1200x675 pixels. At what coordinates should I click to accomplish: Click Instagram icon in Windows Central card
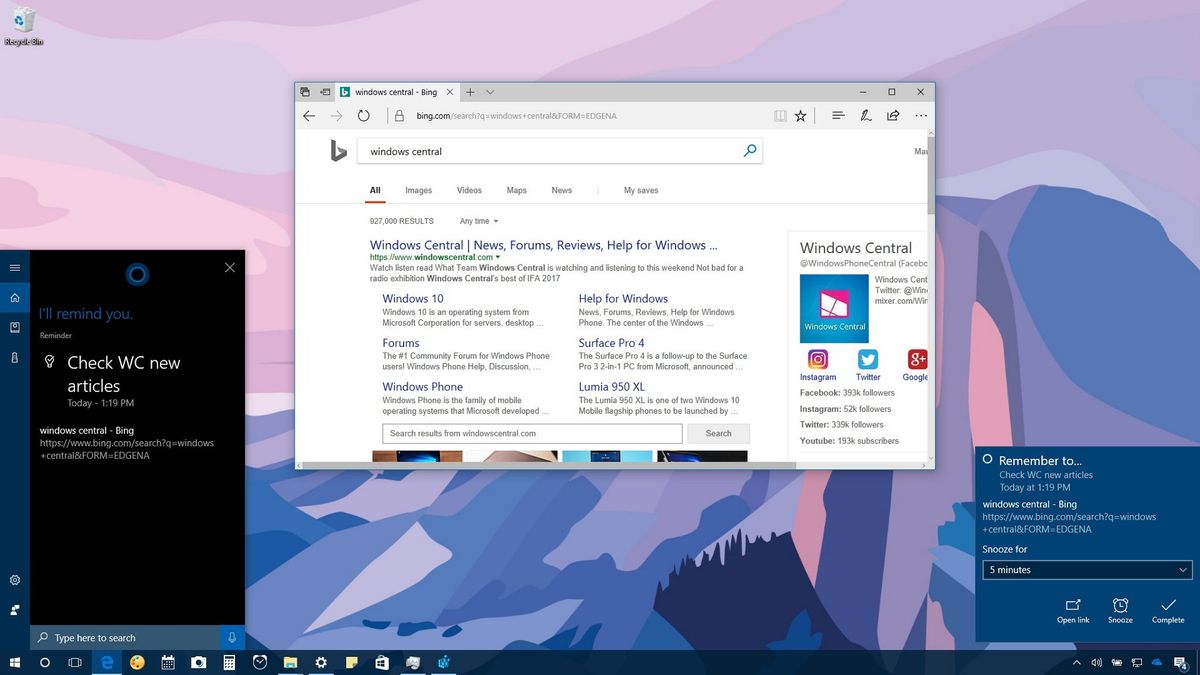click(x=818, y=359)
